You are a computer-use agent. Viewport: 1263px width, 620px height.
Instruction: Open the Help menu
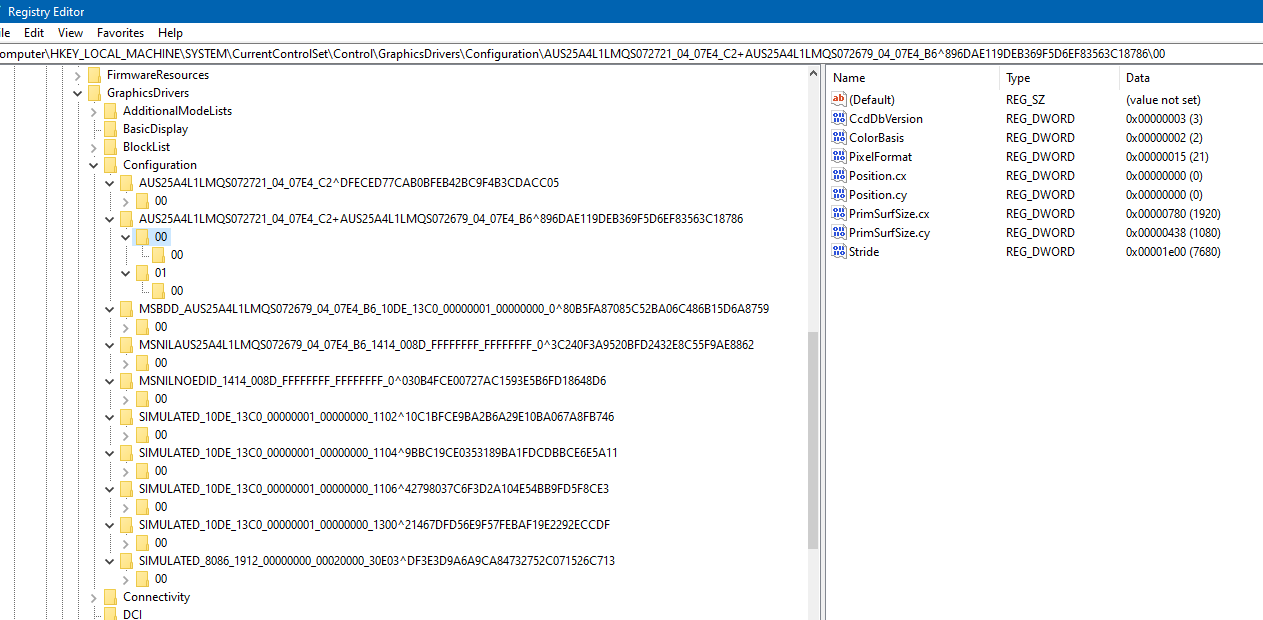[170, 33]
